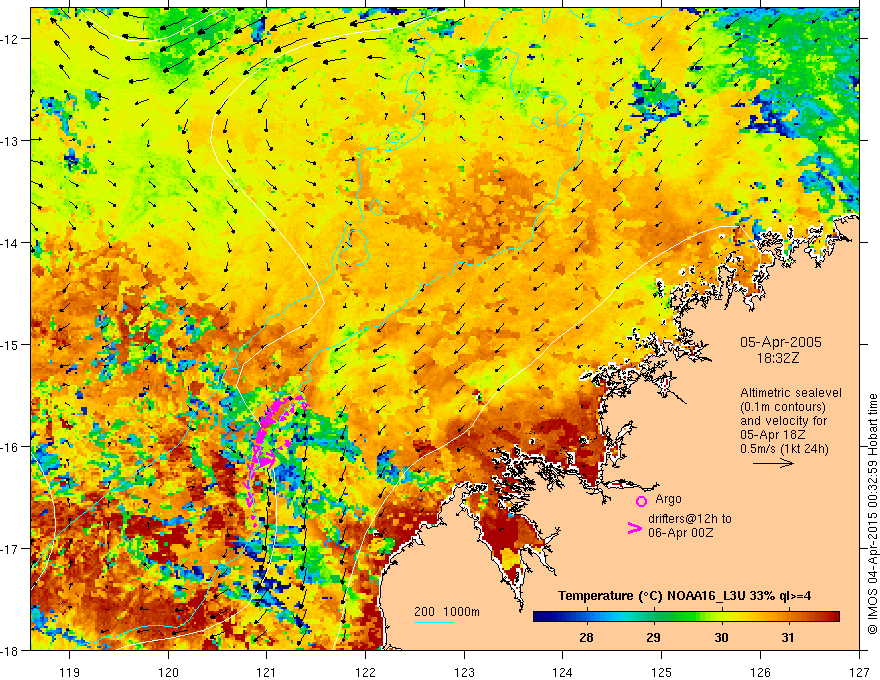
Task: Click the 122 longitude axis label
Action: coord(365,672)
